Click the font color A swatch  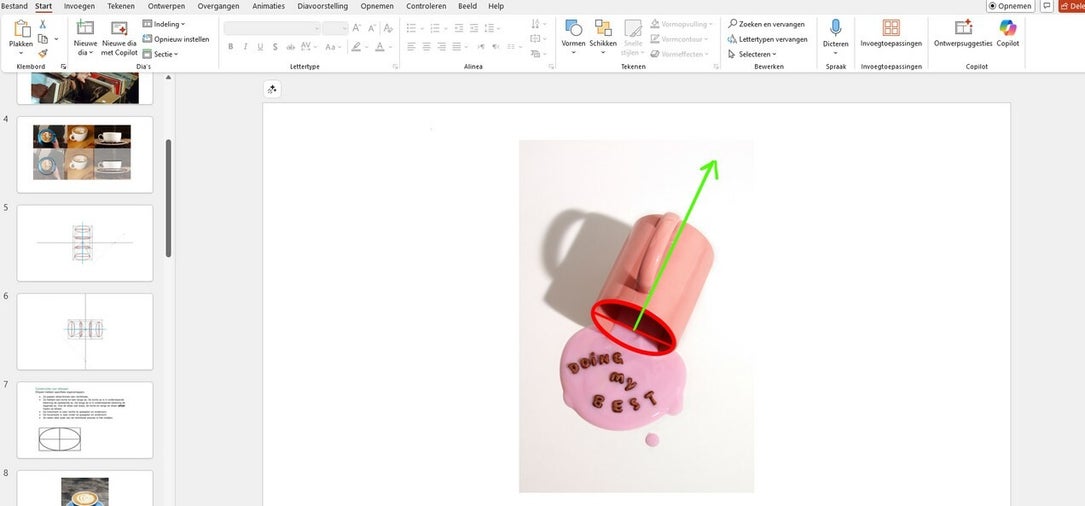click(382, 47)
